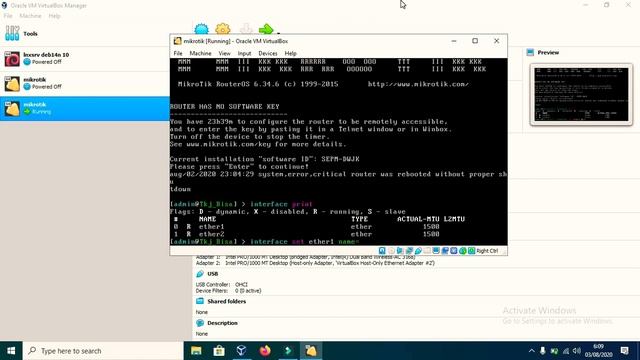Click the network signal tray icon
The image size is (640, 360).
pyautogui.click(x=566, y=351)
